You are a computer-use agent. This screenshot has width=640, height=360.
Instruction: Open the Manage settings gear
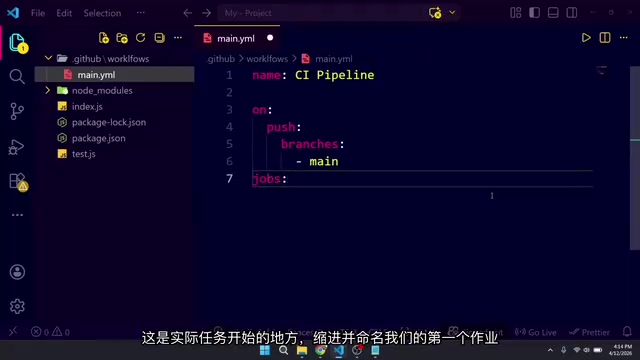17,306
